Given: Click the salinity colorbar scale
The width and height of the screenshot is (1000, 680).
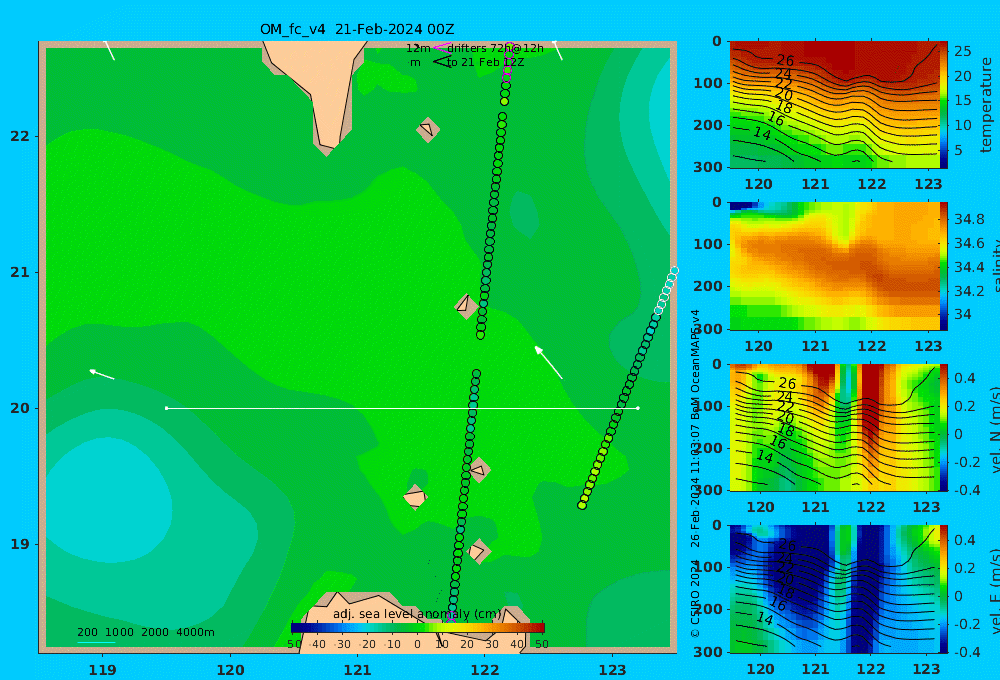Looking at the screenshot, I should pyautogui.click(x=944, y=266).
